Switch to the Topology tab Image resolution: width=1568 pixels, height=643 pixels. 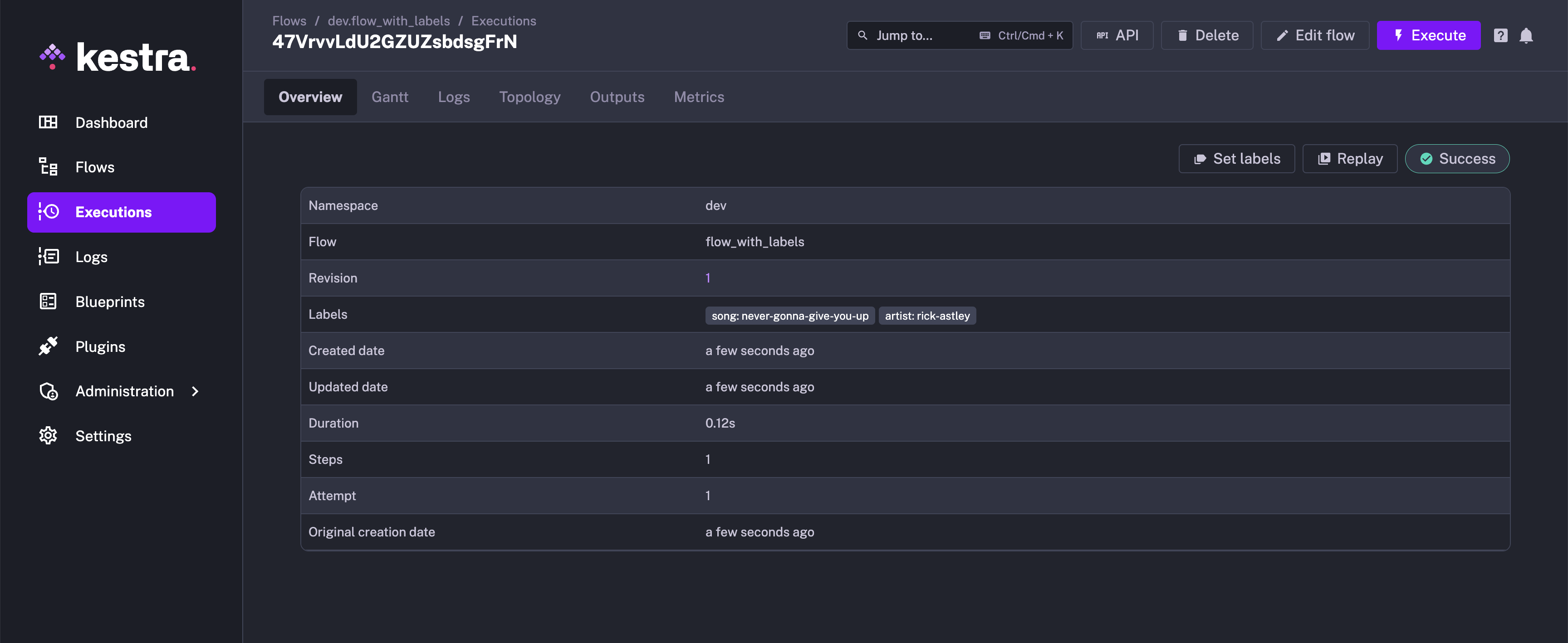(x=529, y=97)
